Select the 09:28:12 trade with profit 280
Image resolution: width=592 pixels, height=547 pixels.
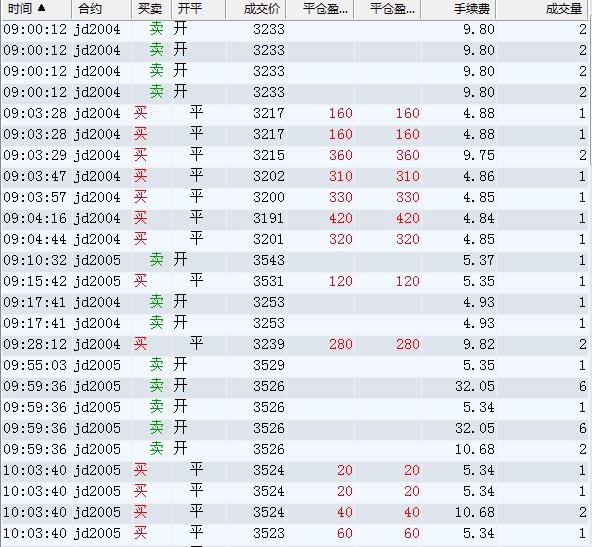point(294,345)
